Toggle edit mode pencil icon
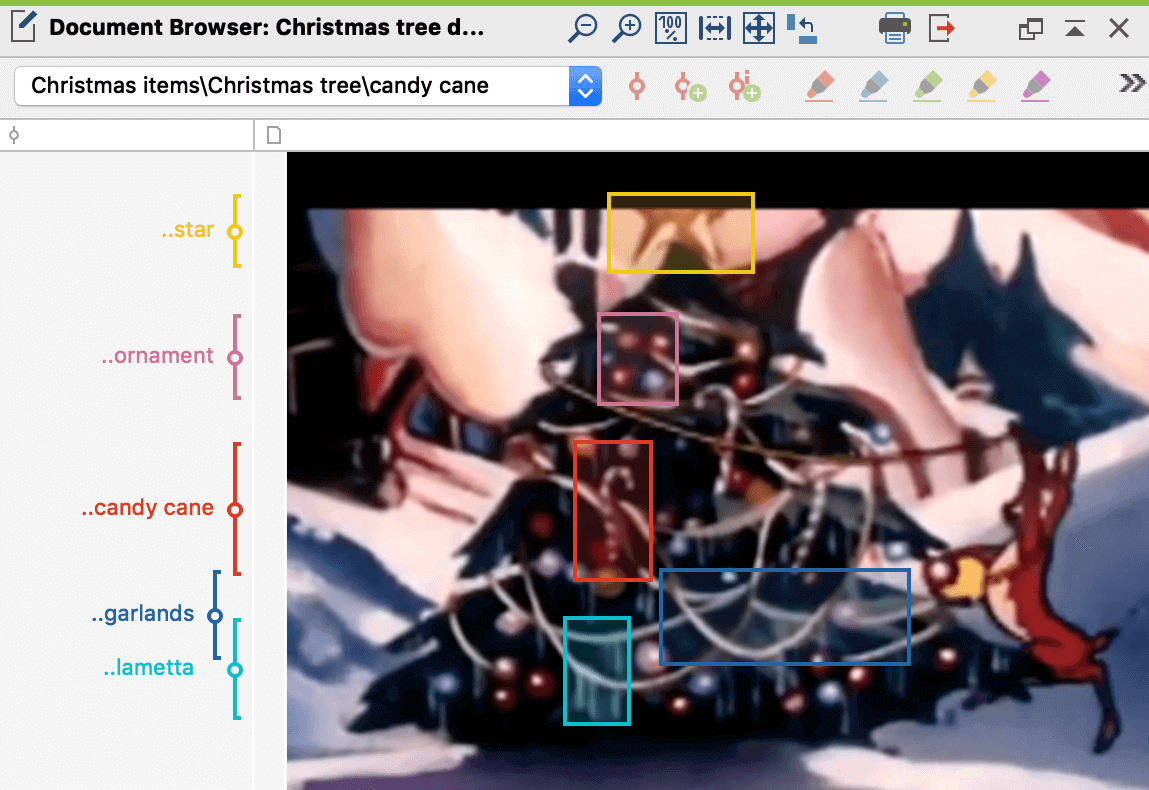1149x790 pixels. point(23,27)
